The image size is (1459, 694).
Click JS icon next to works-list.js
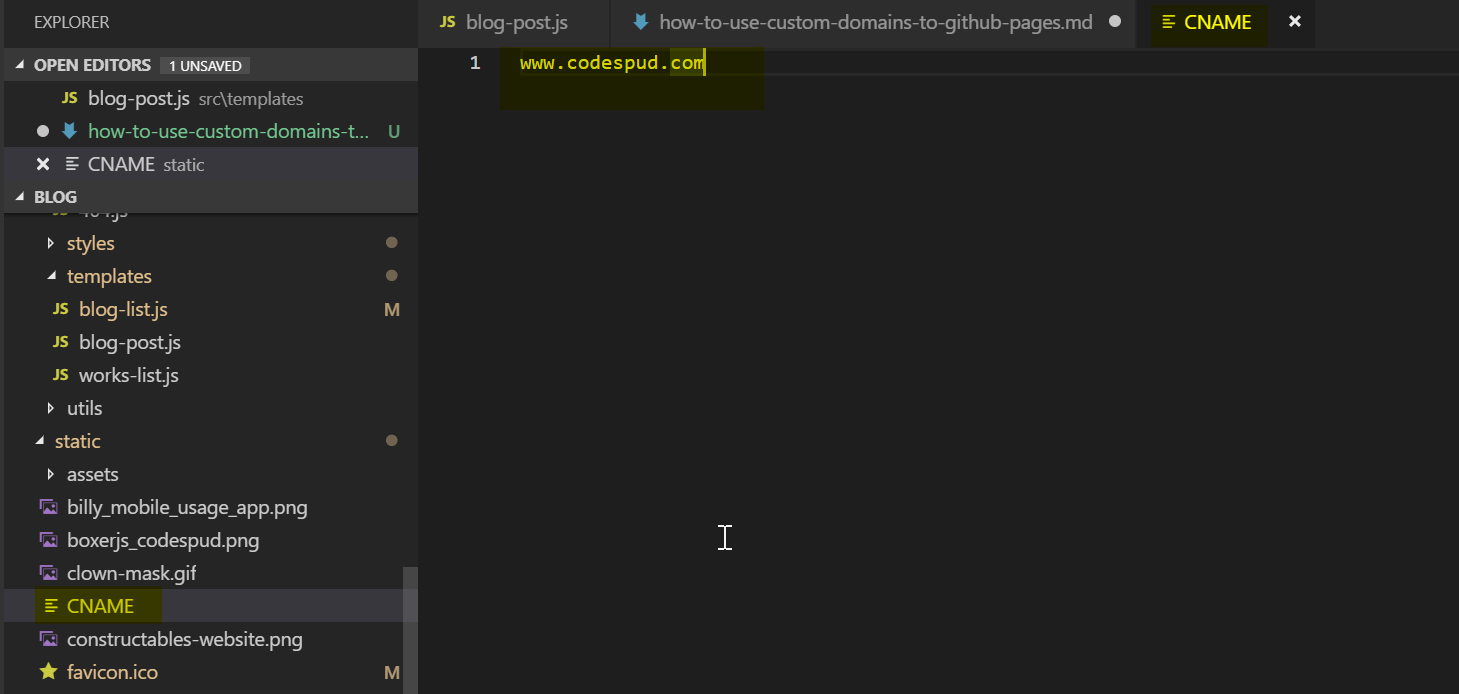tap(60, 375)
